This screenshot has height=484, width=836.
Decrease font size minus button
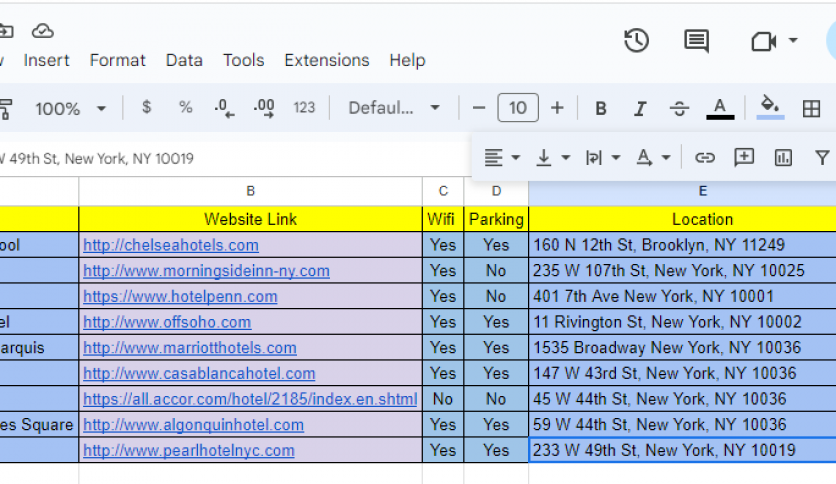coord(479,108)
